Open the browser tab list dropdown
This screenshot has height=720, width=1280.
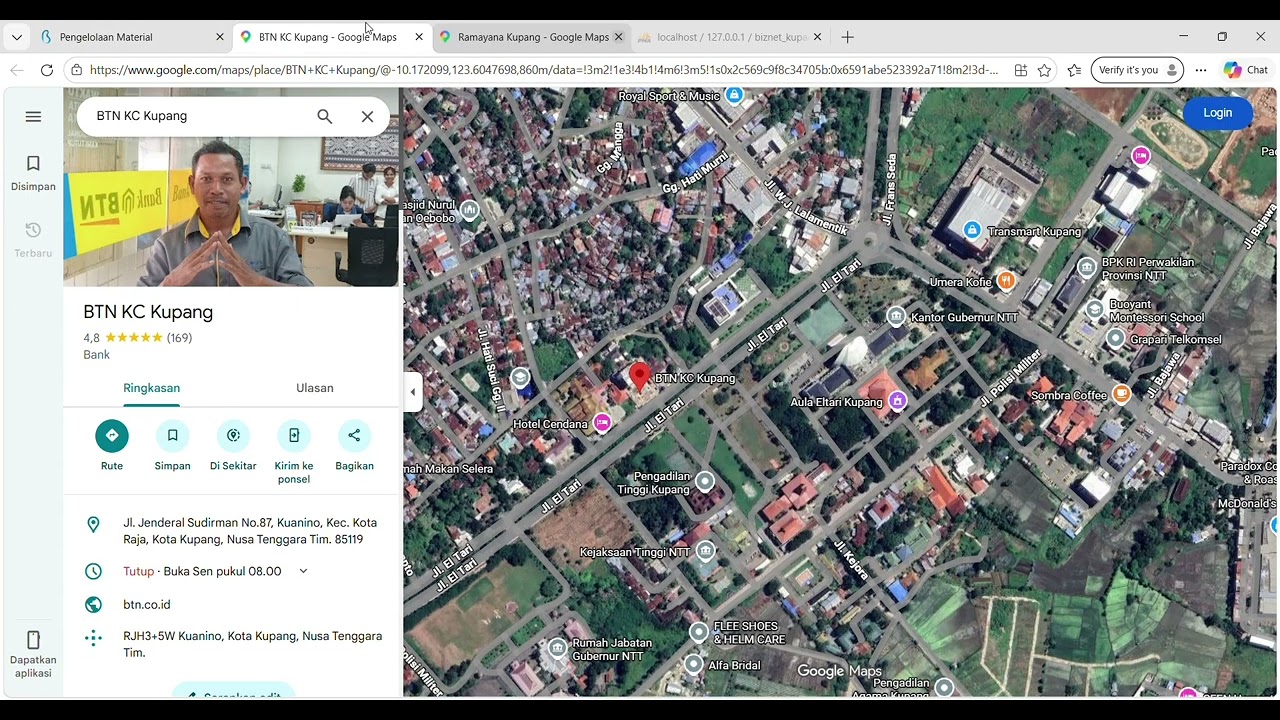click(17, 37)
